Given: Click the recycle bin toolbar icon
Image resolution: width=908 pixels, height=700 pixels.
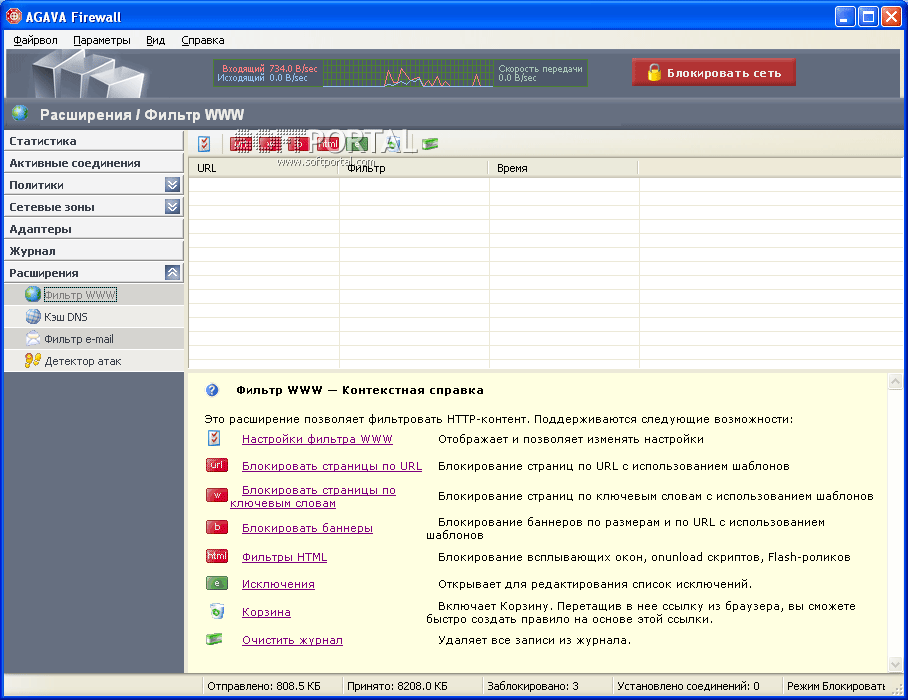Looking at the screenshot, I should tap(394, 144).
